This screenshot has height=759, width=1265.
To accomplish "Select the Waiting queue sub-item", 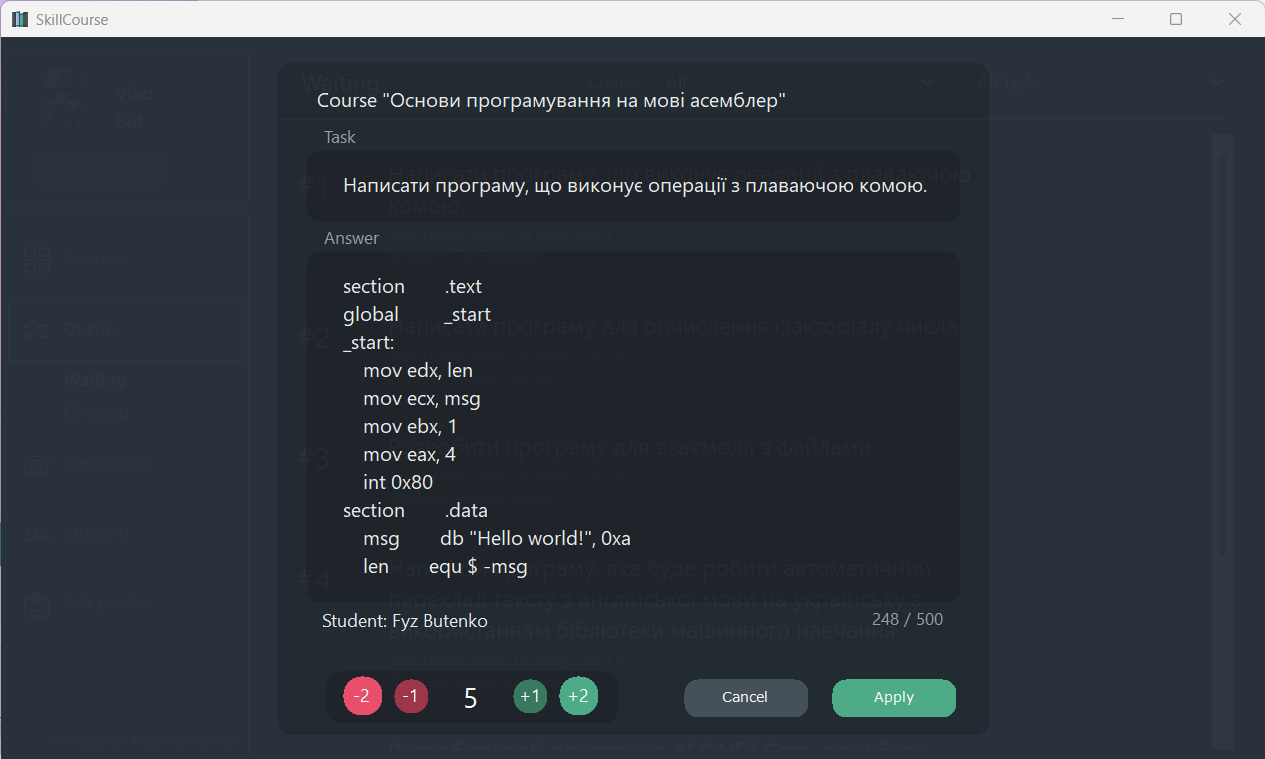I will point(96,380).
